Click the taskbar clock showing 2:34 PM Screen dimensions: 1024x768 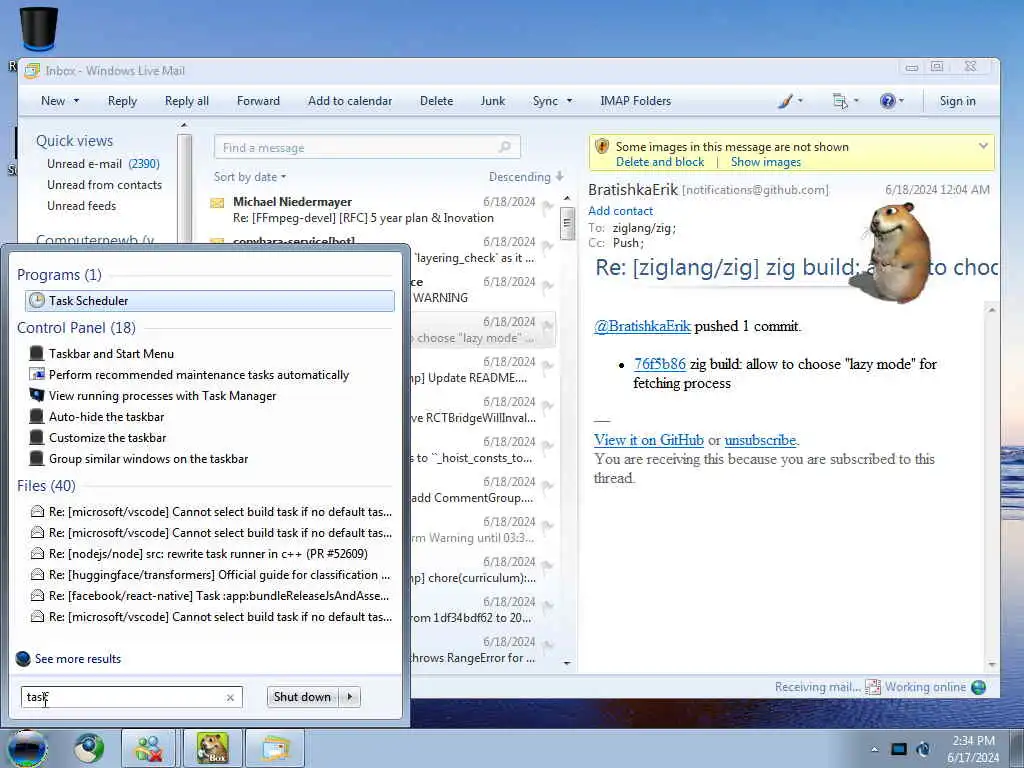972,749
